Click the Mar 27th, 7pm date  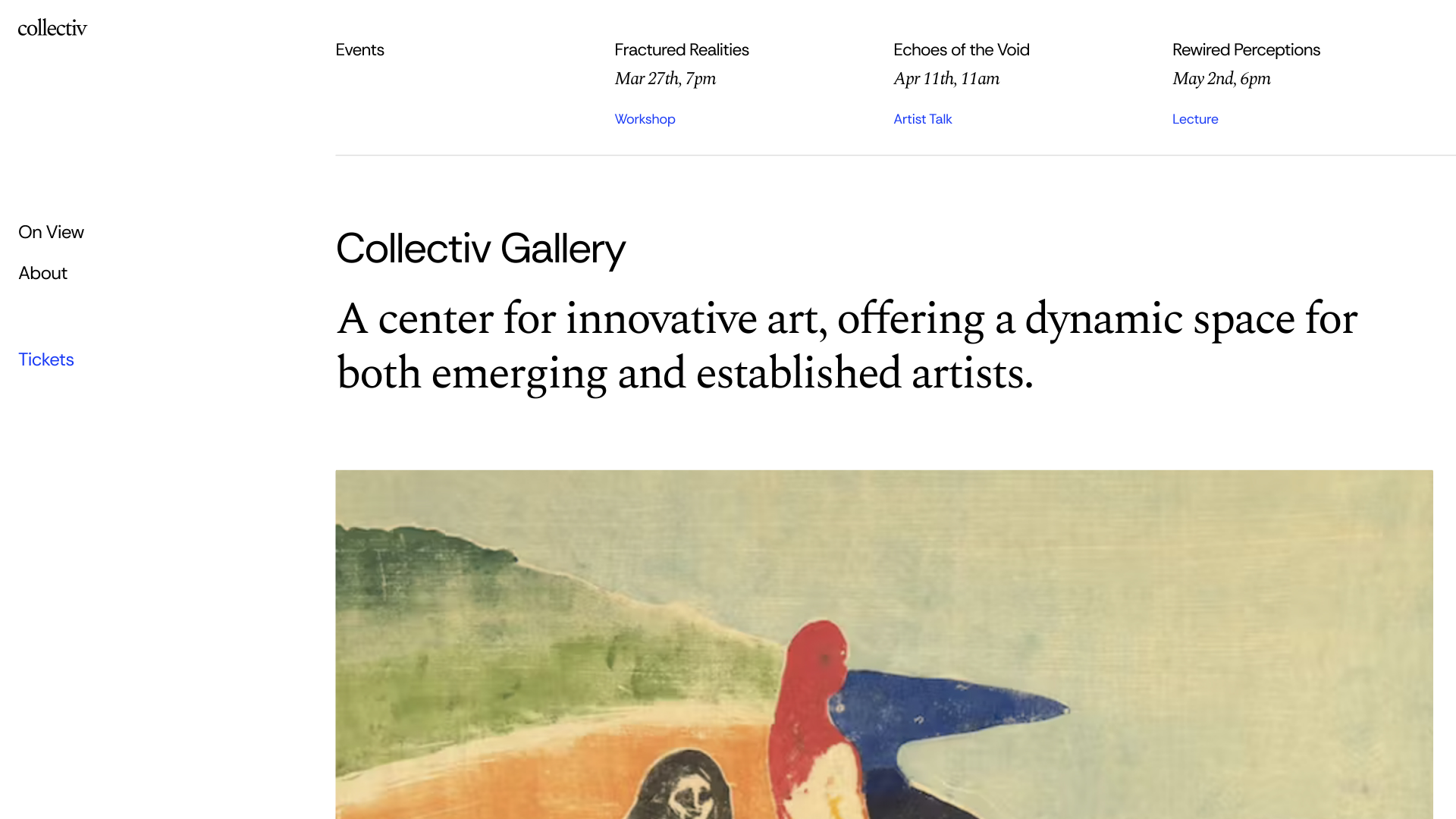[664, 79]
